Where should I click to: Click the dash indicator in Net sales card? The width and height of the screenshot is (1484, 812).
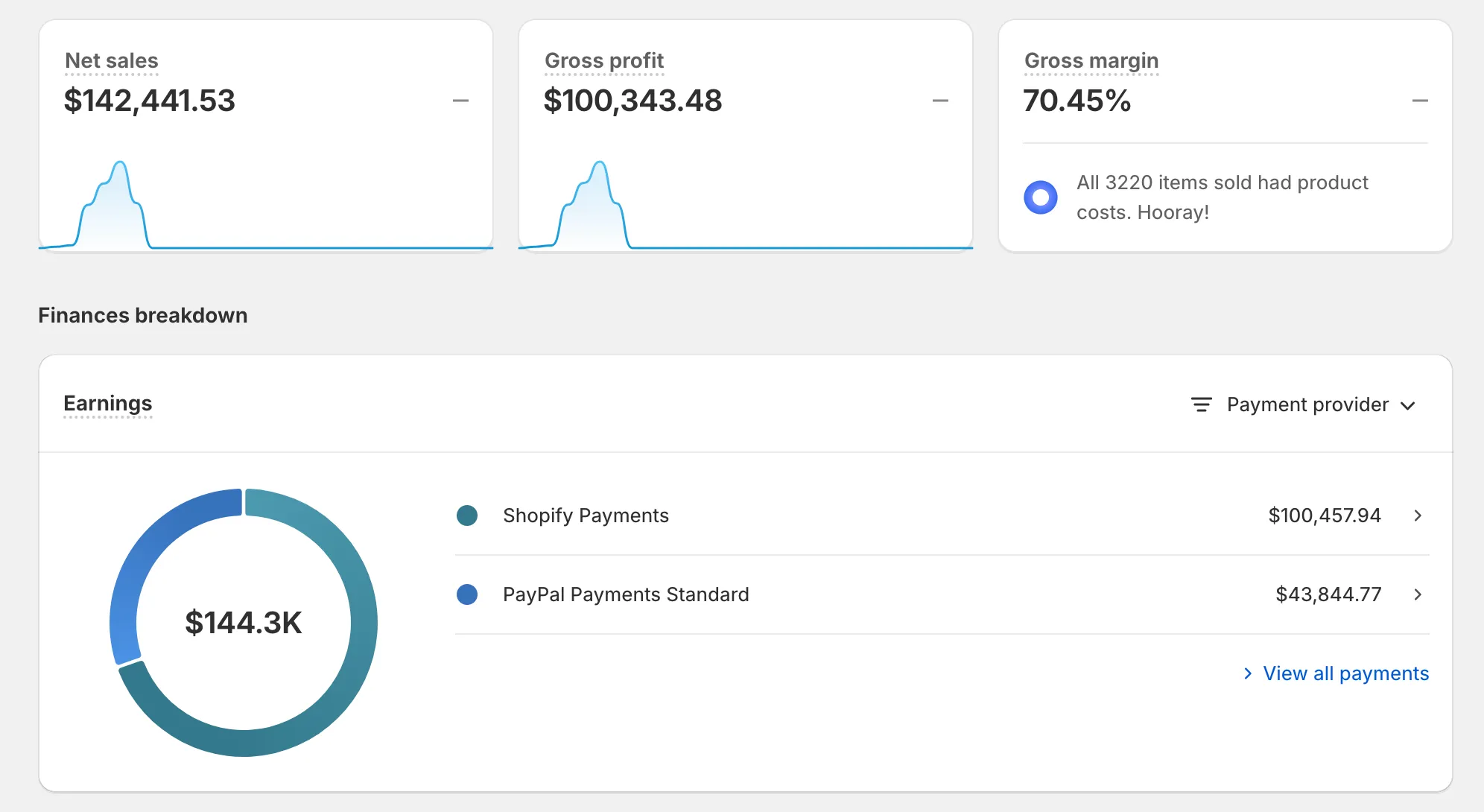pyautogui.click(x=460, y=101)
